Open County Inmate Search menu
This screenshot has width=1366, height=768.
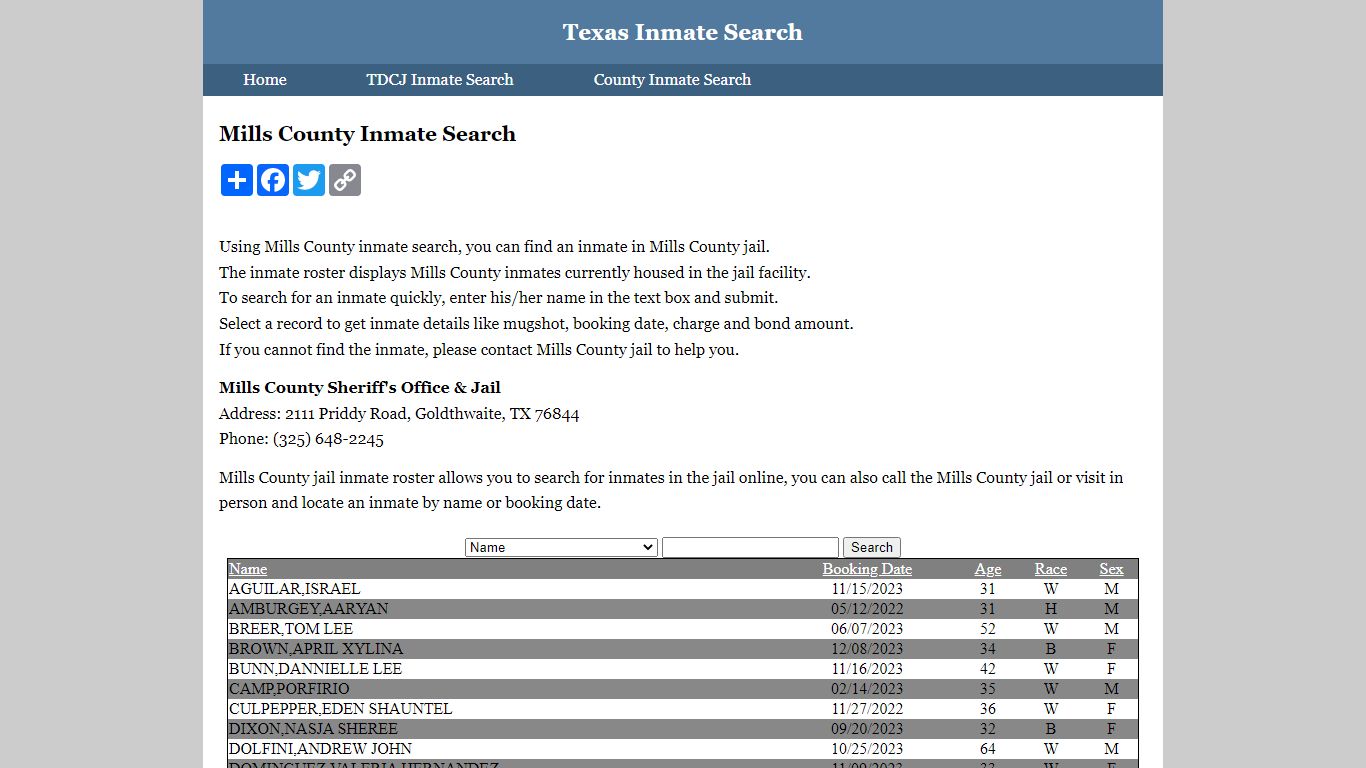pyautogui.click(x=672, y=80)
